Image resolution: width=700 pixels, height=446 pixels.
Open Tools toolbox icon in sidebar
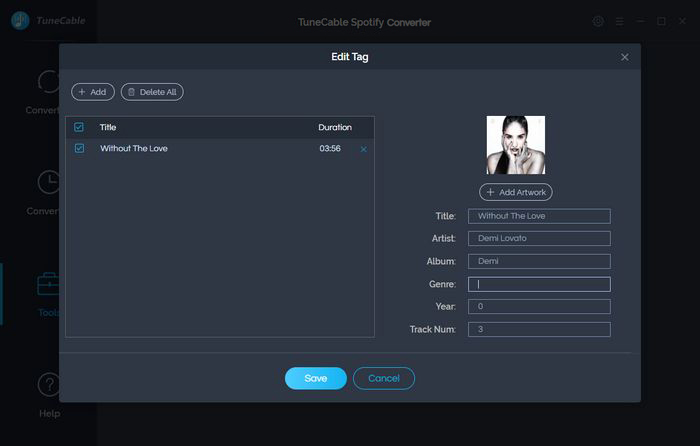48,284
